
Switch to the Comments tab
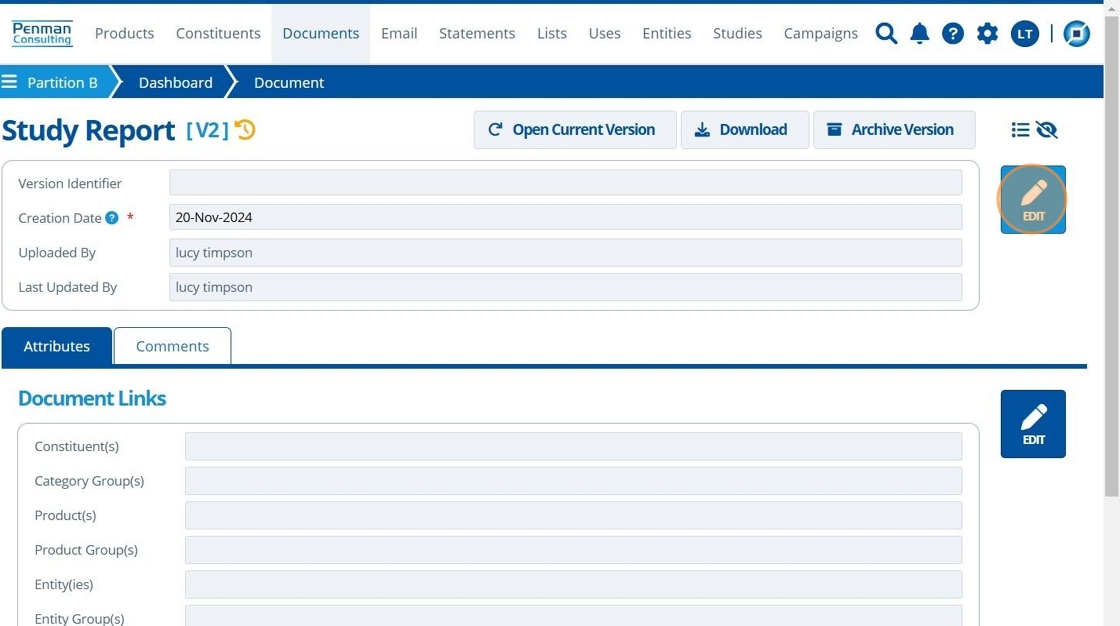pos(172,347)
